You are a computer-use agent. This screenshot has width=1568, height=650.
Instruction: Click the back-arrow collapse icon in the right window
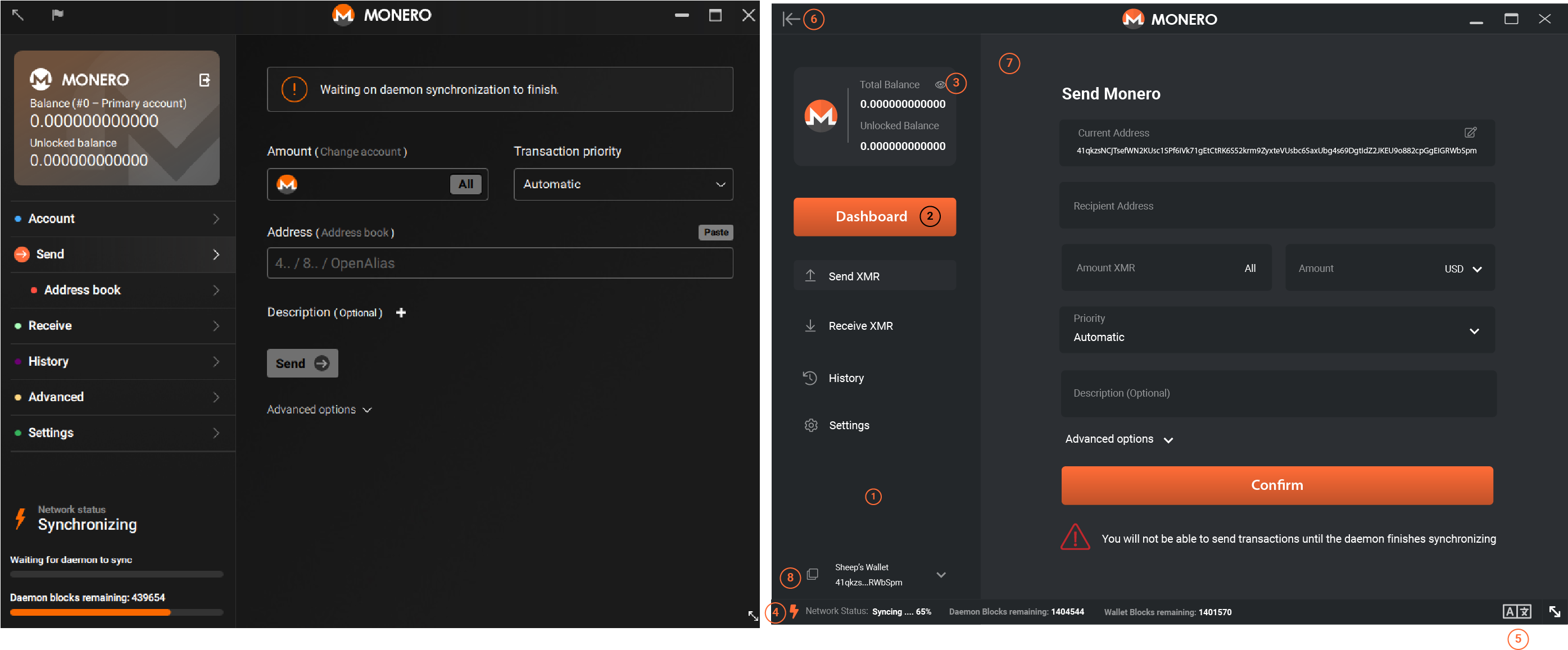(791, 19)
